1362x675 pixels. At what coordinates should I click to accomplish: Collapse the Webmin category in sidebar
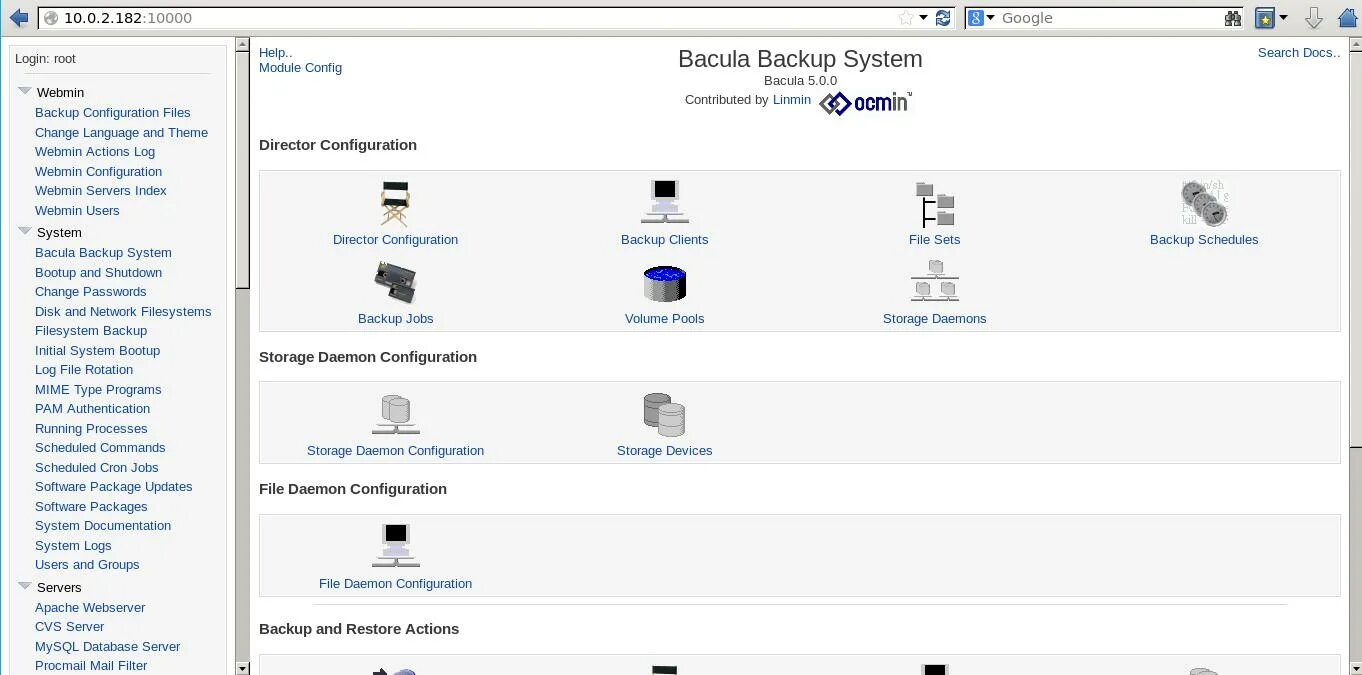[x=25, y=91]
